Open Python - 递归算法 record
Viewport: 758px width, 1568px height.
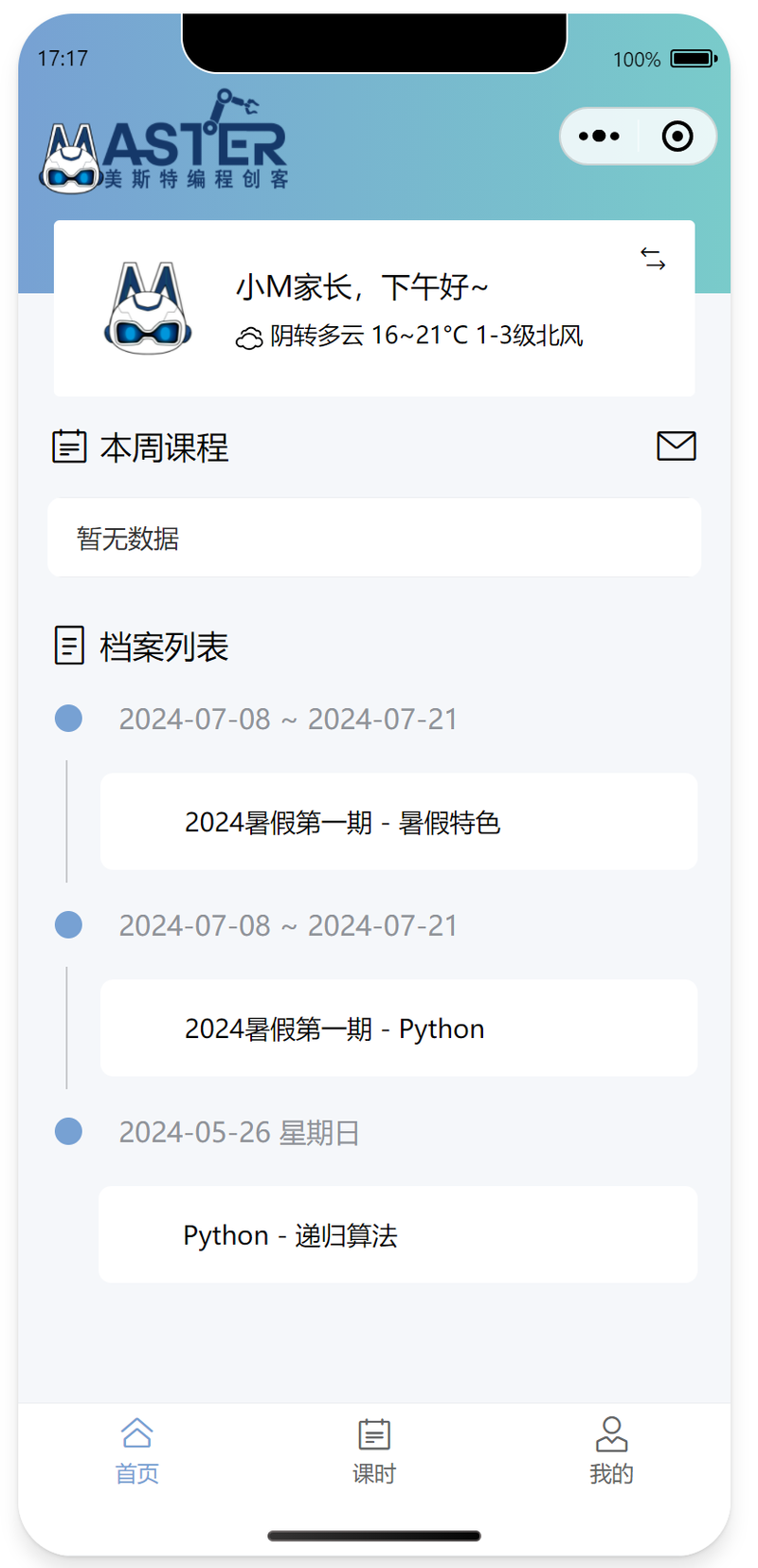coord(398,1234)
